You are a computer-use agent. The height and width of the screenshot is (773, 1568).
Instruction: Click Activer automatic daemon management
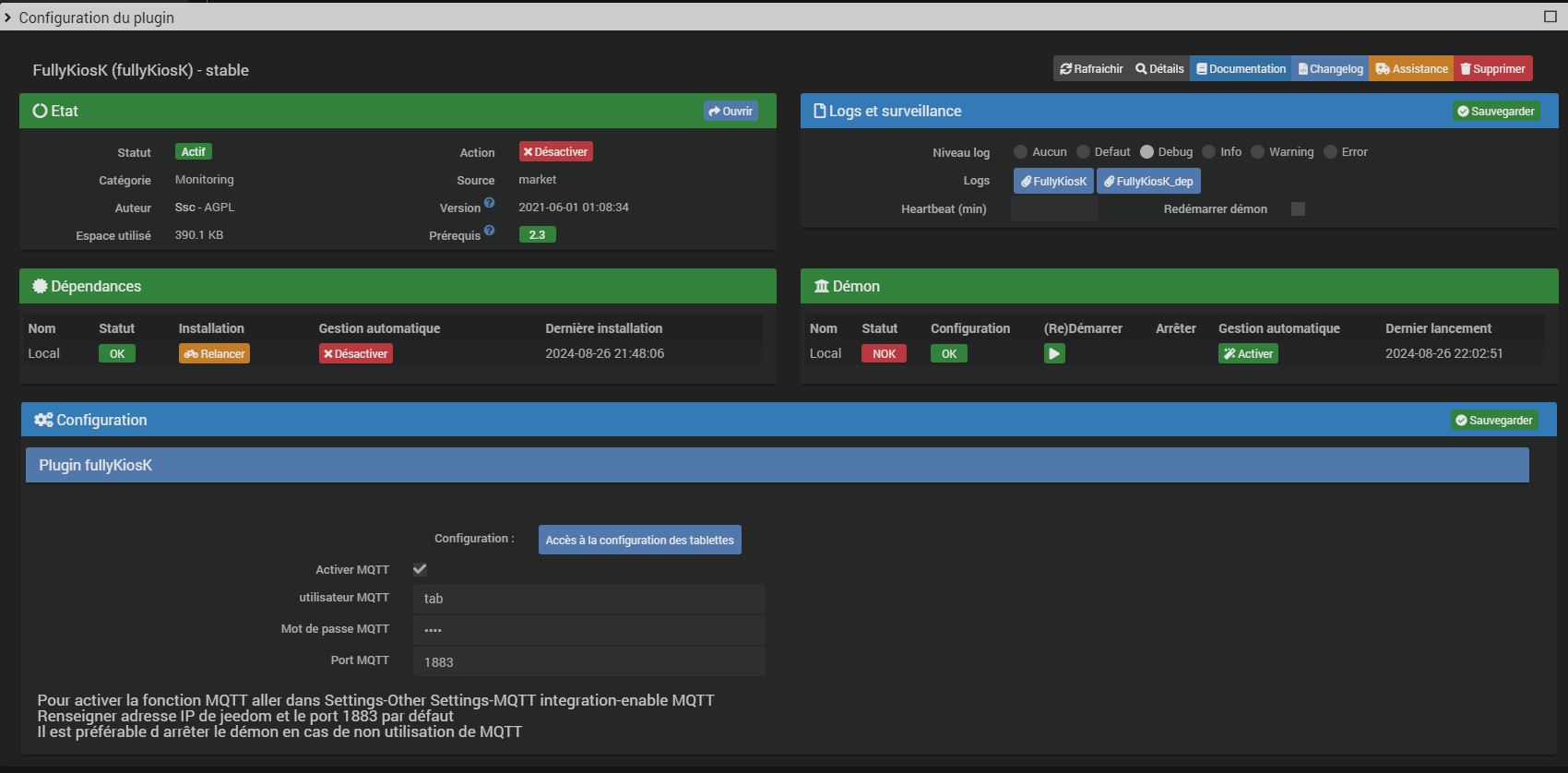click(1248, 354)
